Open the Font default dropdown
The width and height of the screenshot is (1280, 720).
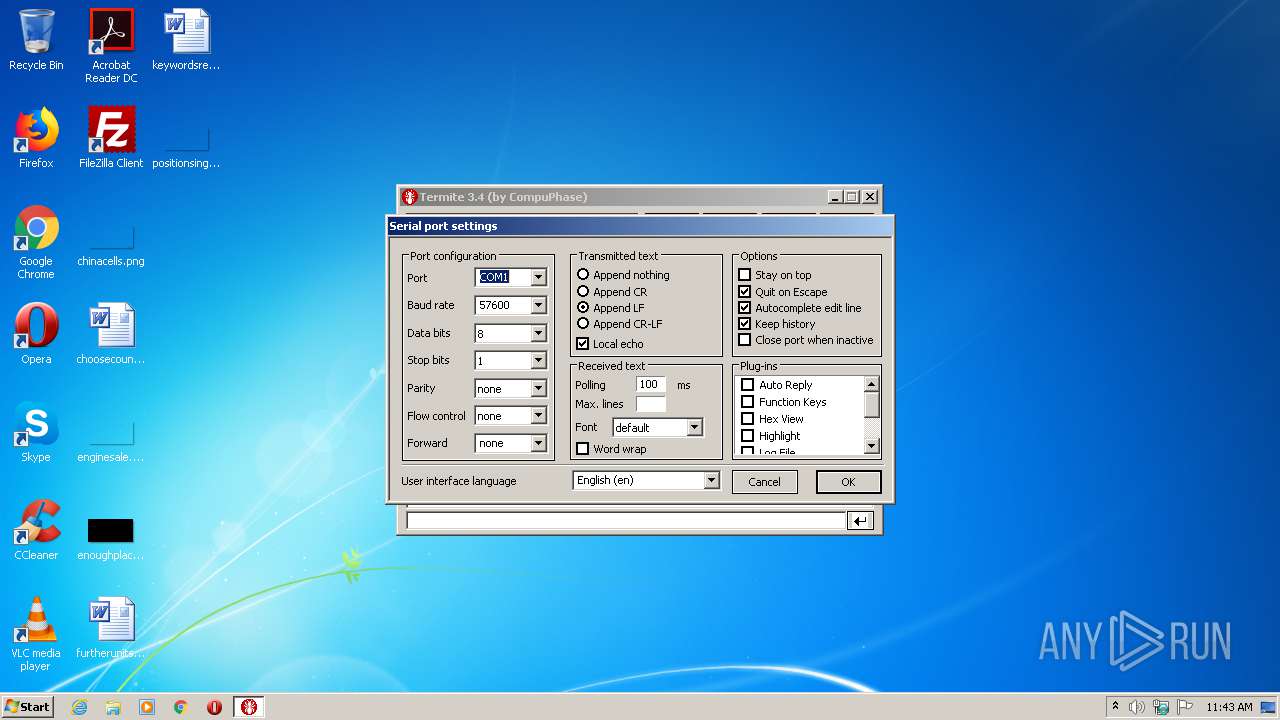[x=694, y=428]
